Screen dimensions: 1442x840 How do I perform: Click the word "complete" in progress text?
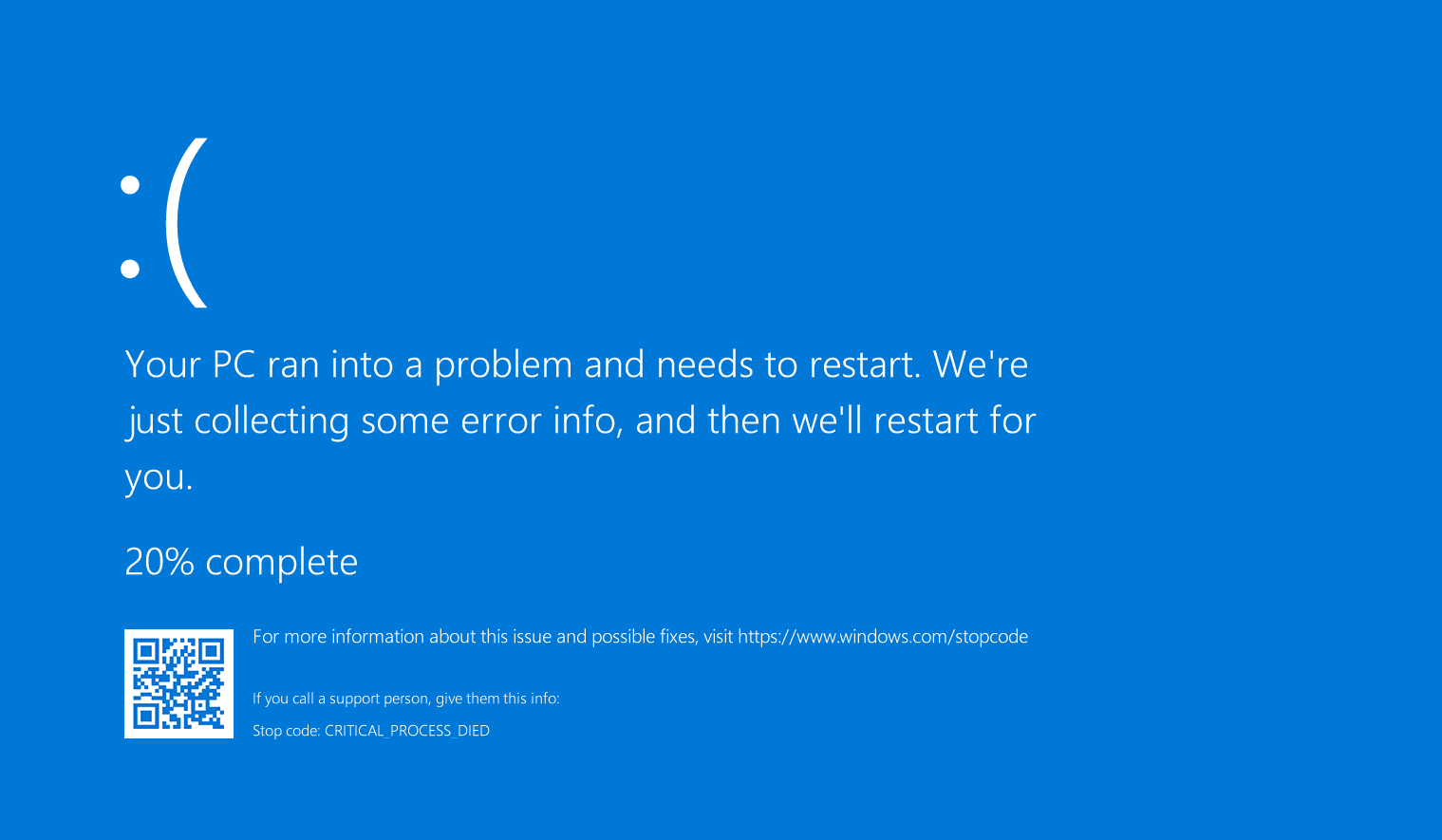[282, 564]
